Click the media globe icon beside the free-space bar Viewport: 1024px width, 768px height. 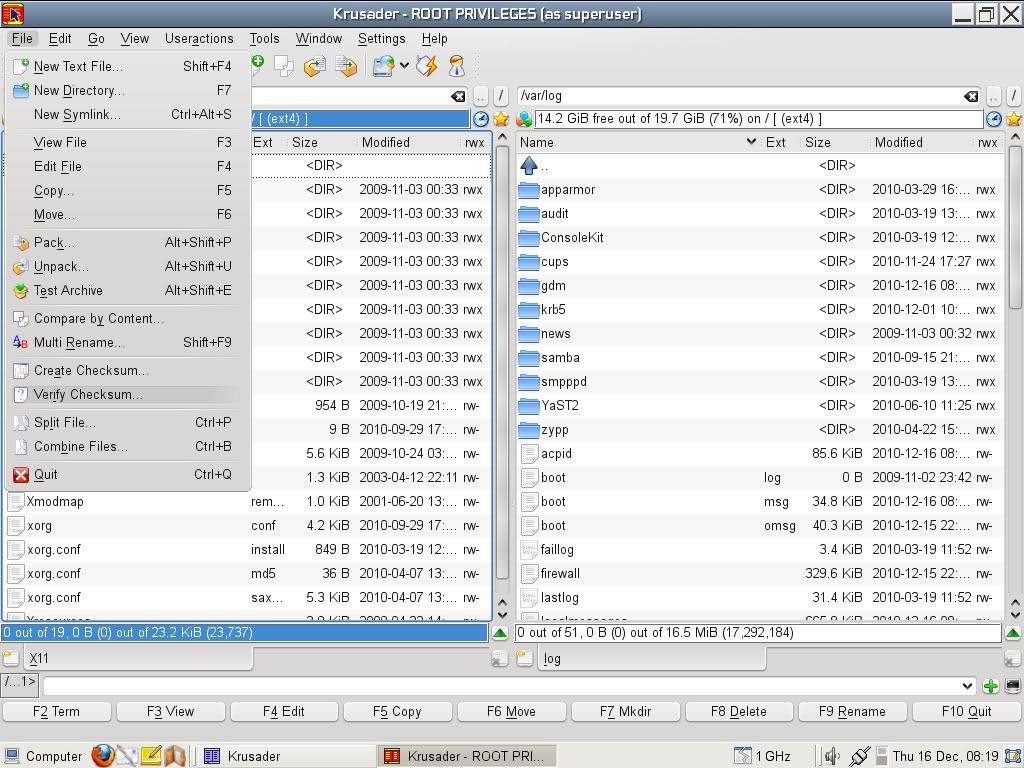point(524,119)
